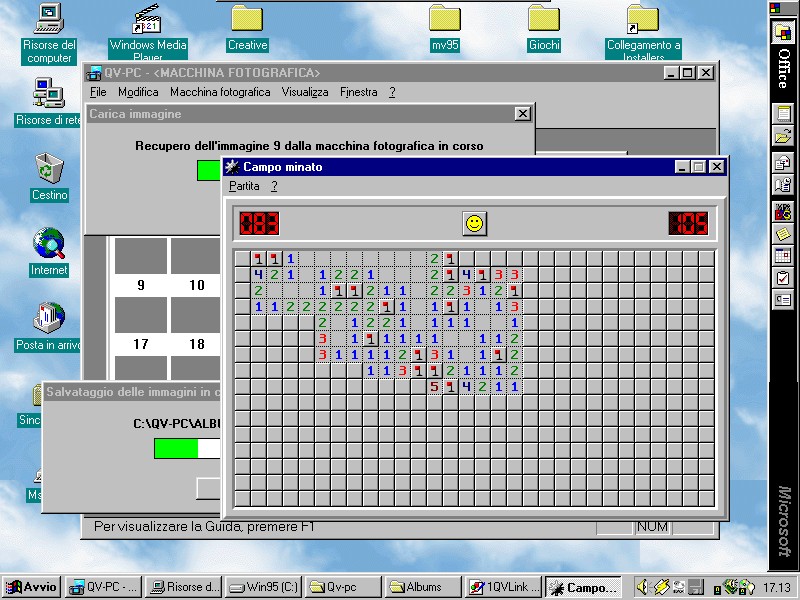Switch to QV-PC taskbar button
The image size is (800, 600).
(x=104, y=587)
